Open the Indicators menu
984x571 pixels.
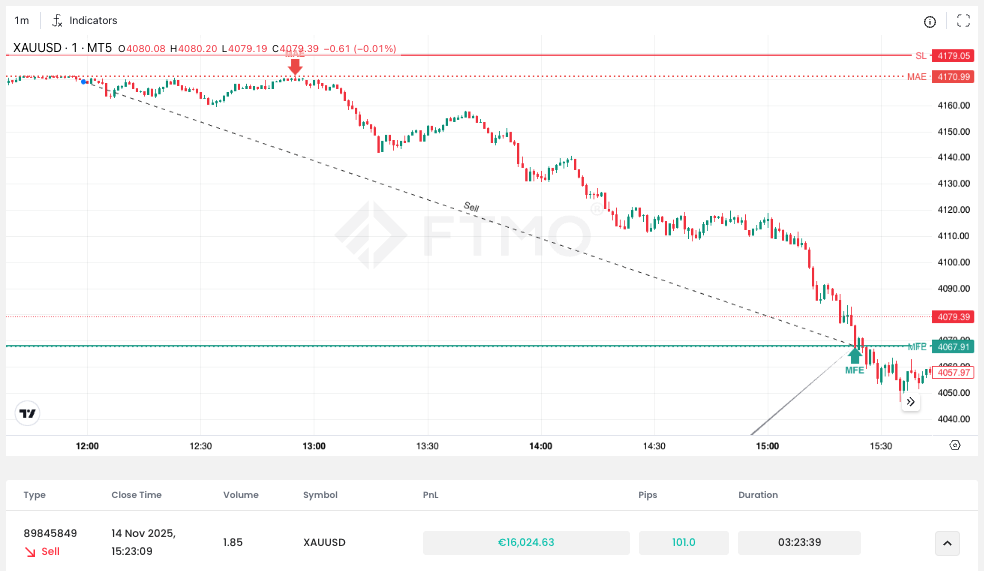tap(84, 21)
